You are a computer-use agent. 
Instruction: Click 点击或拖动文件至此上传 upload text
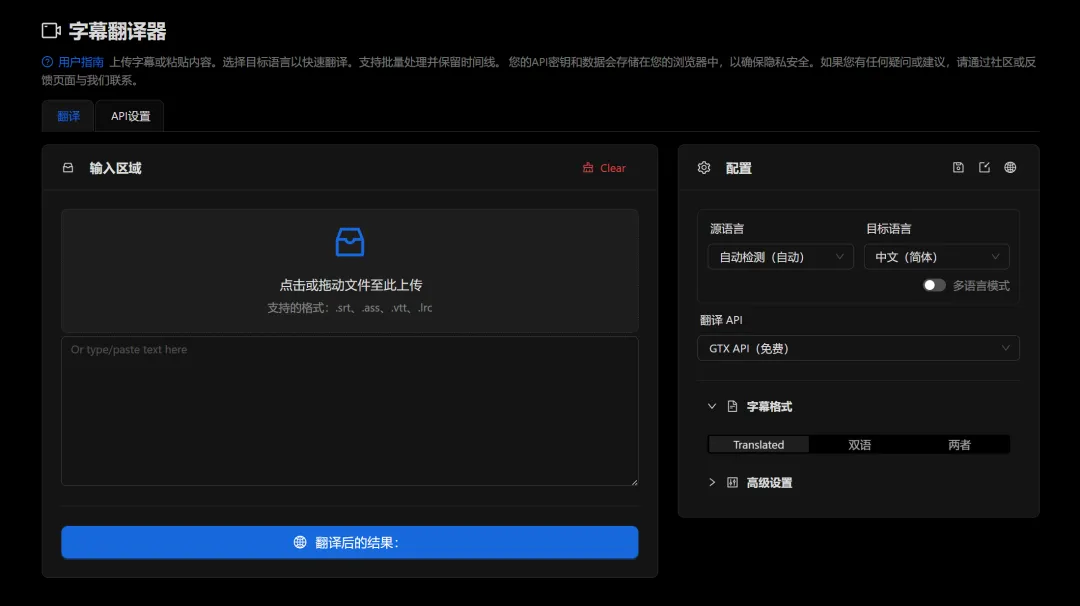pos(351,285)
